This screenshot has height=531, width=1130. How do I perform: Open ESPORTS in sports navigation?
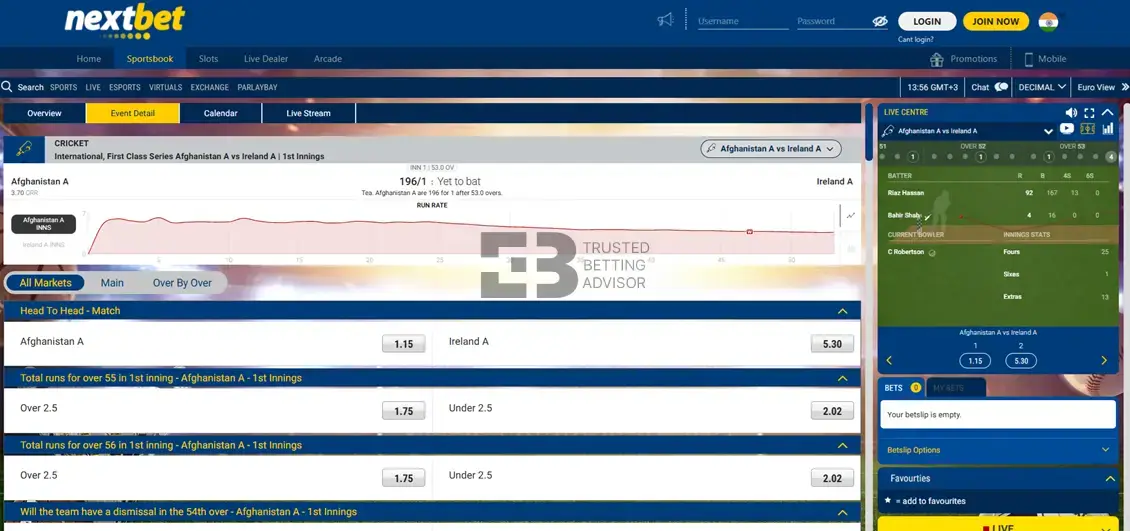125,87
